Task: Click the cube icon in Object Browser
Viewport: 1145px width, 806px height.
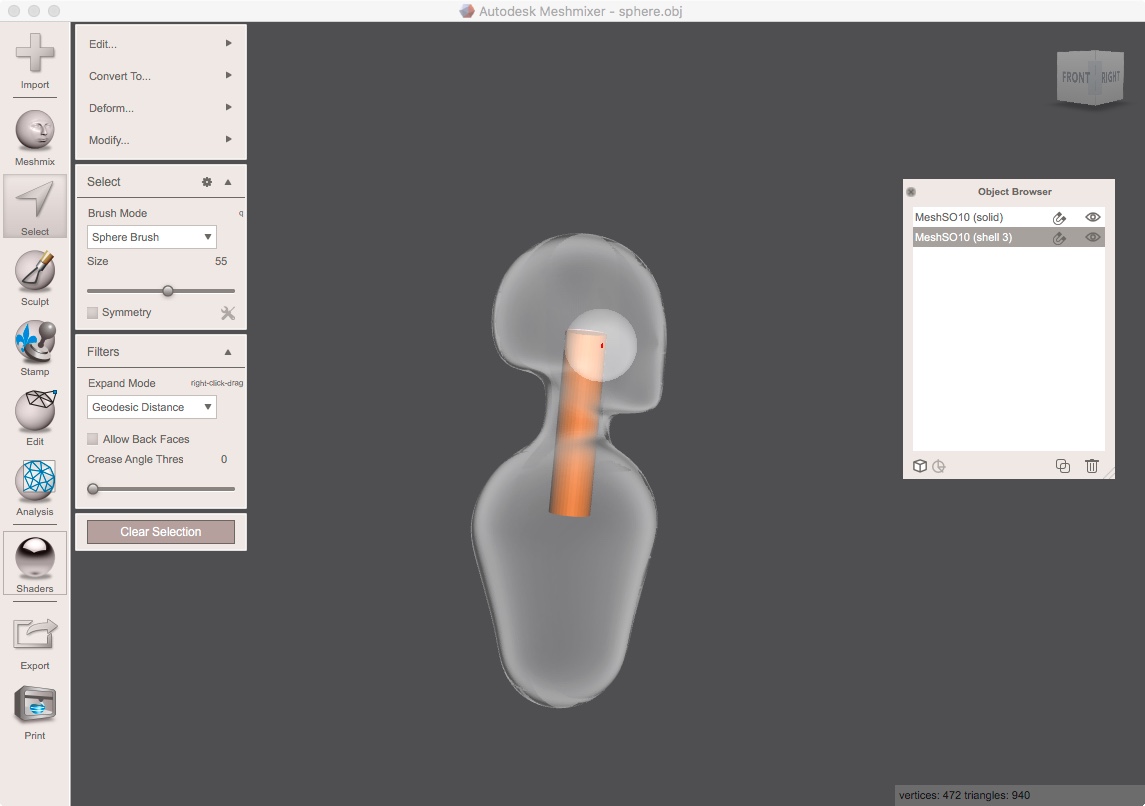Action: (920, 466)
